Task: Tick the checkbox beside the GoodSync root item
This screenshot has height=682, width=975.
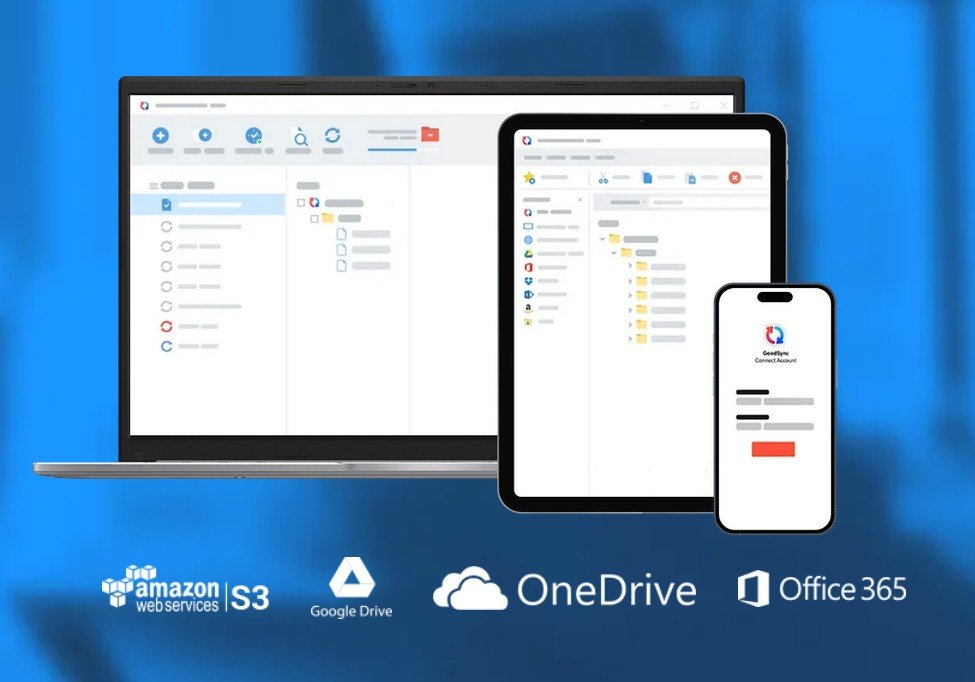Action: [x=300, y=203]
